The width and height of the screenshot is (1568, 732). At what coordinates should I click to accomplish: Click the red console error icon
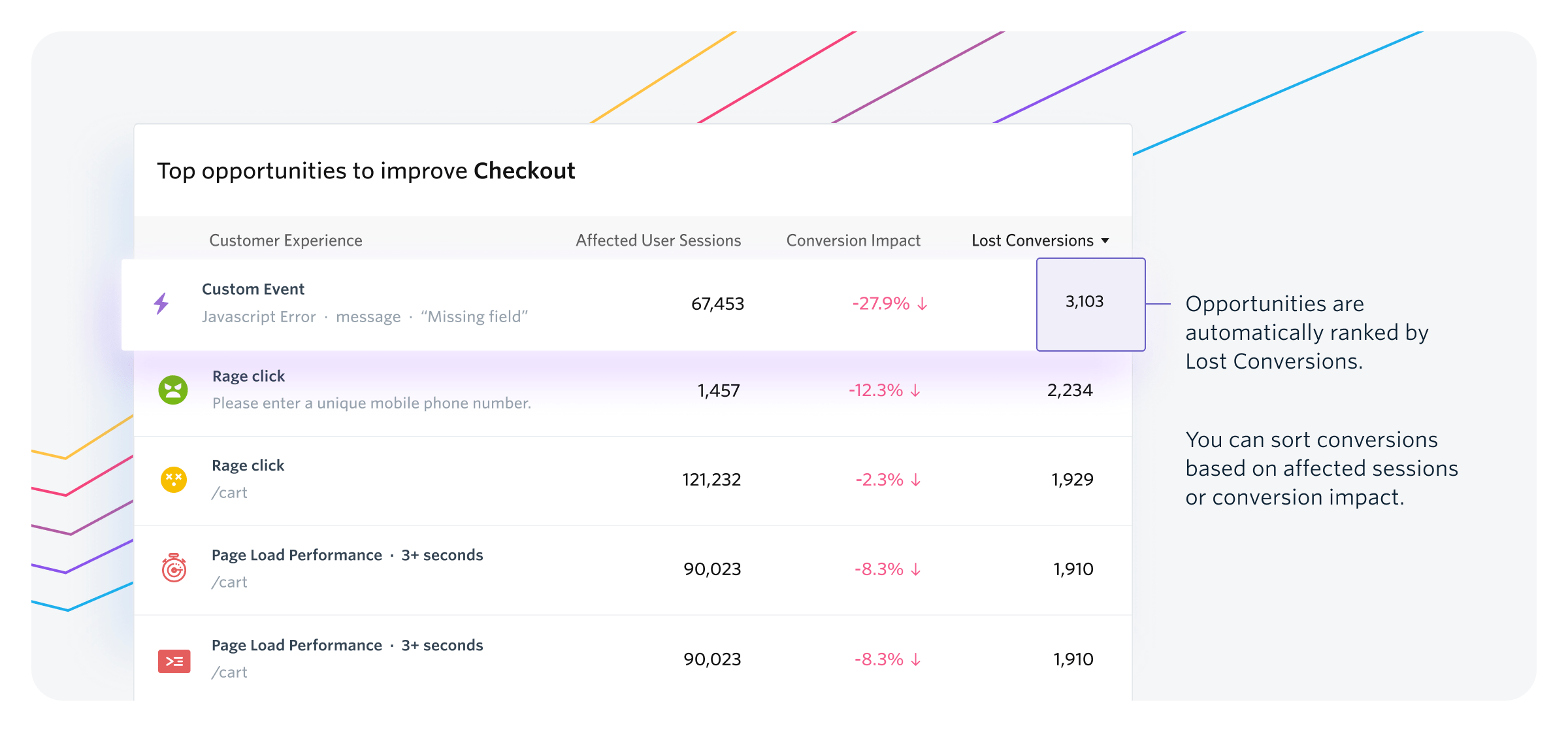(174, 661)
